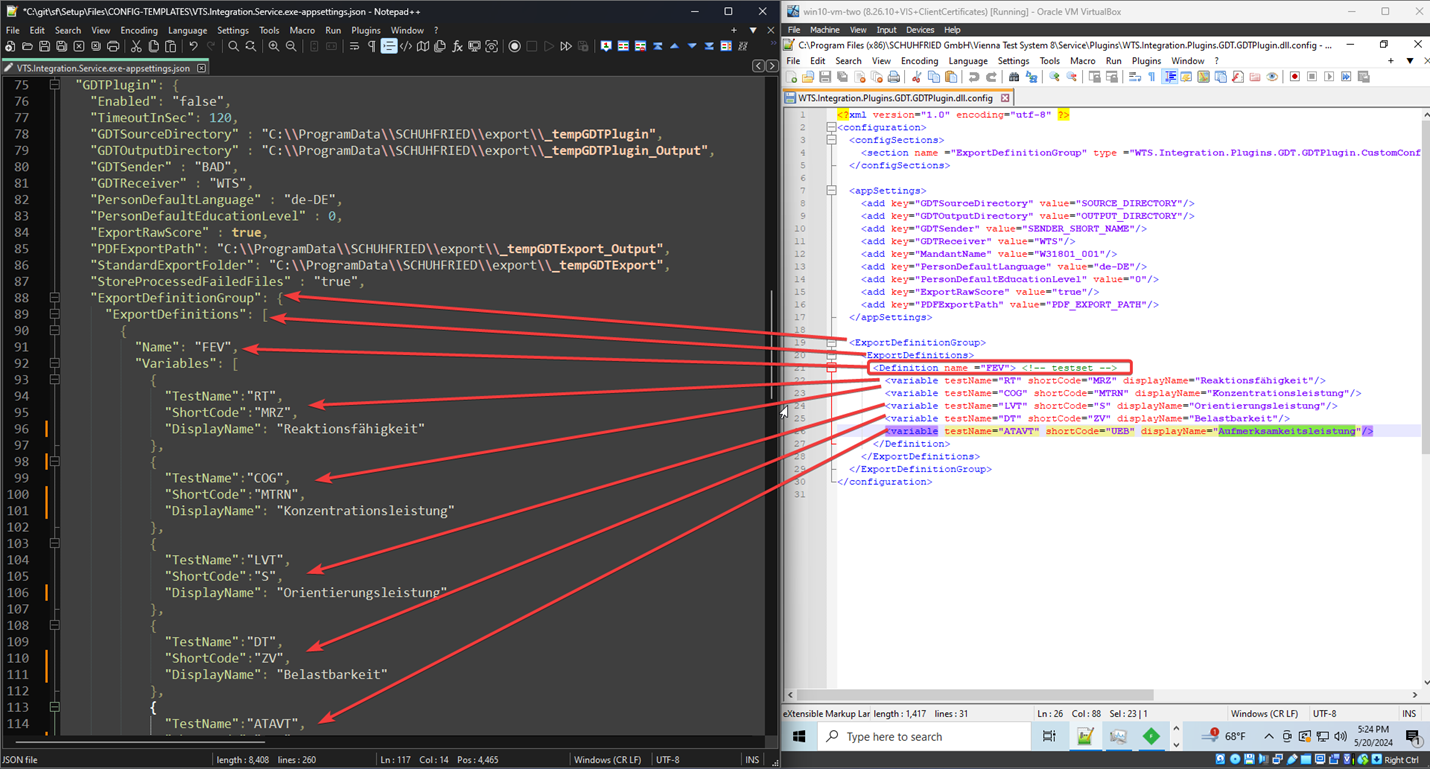Open Devices menu in VirtualBox window
The width and height of the screenshot is (1430, 769).
point(918,30)
